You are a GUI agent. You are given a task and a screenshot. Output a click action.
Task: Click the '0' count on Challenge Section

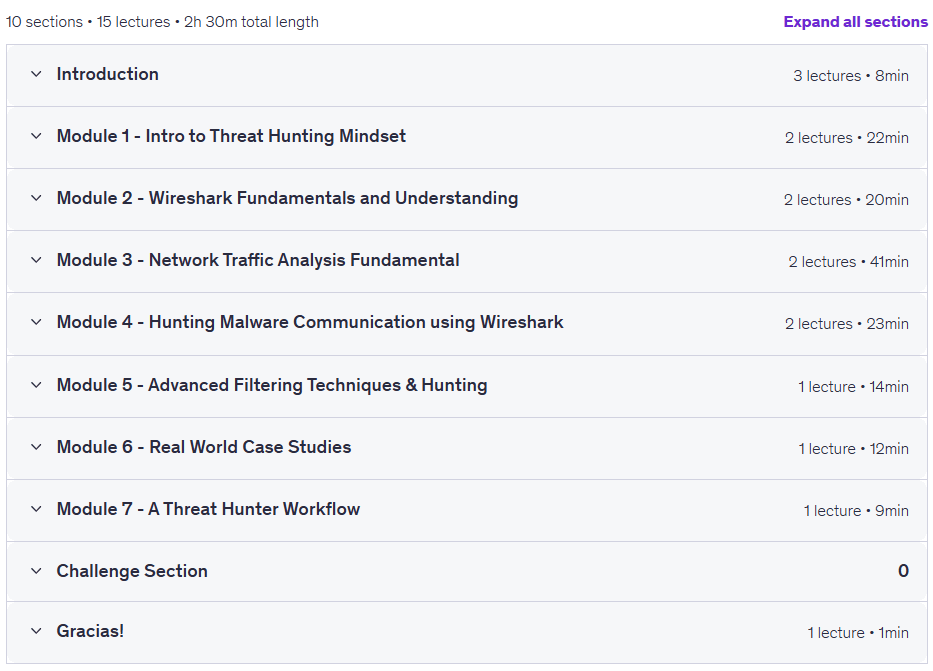point(903,571)
